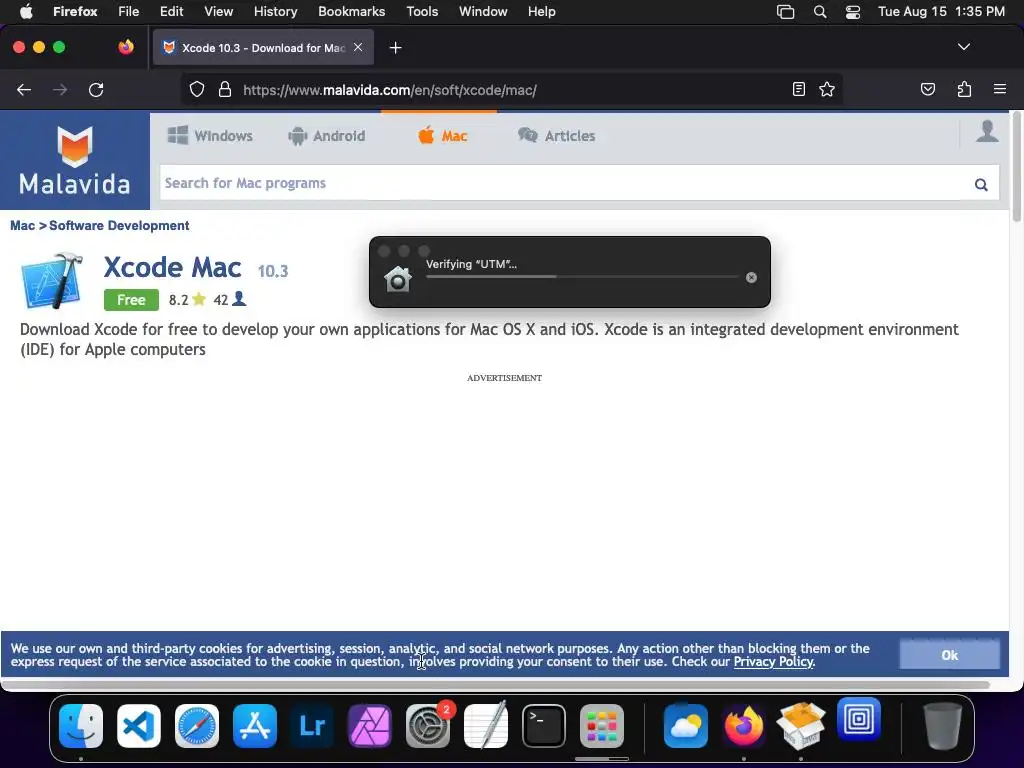Viewport: 1024px width, 768px height.
Task: Open the tracking protection shield icon
Action: (197, 89)
